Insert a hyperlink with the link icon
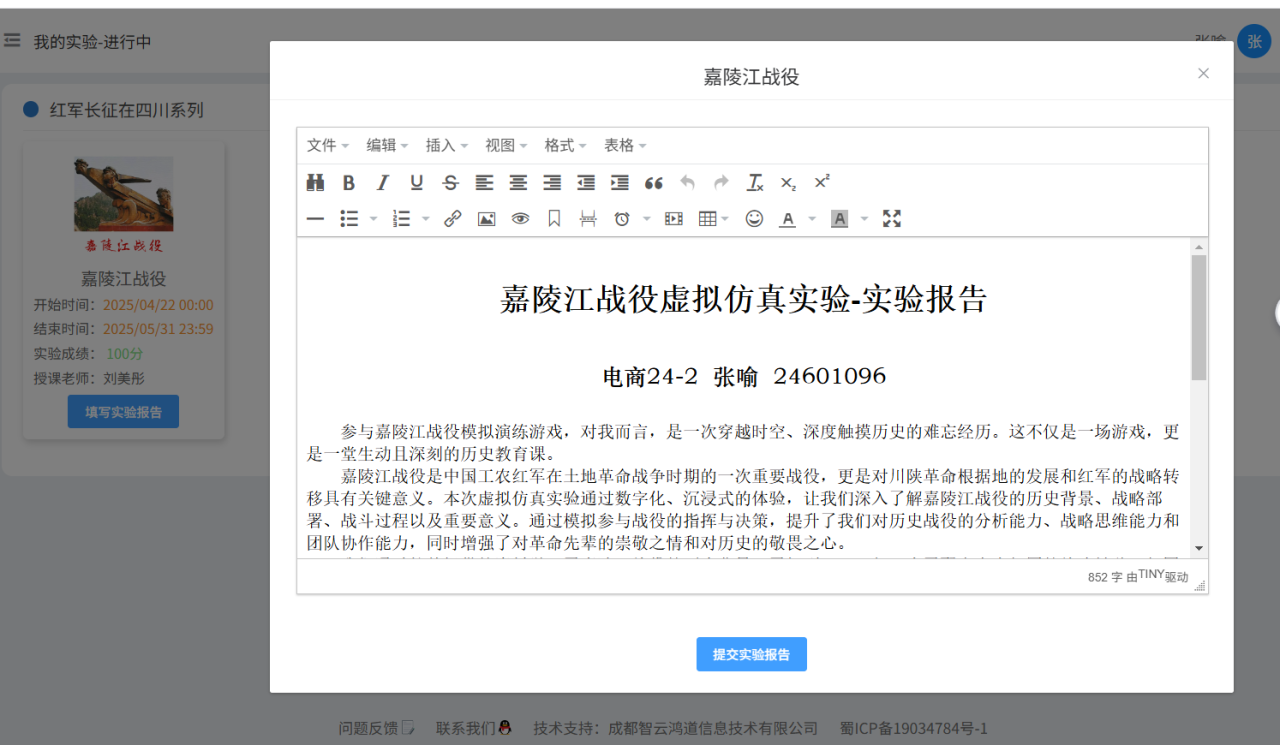1280x745 pixels. point(452,219)
